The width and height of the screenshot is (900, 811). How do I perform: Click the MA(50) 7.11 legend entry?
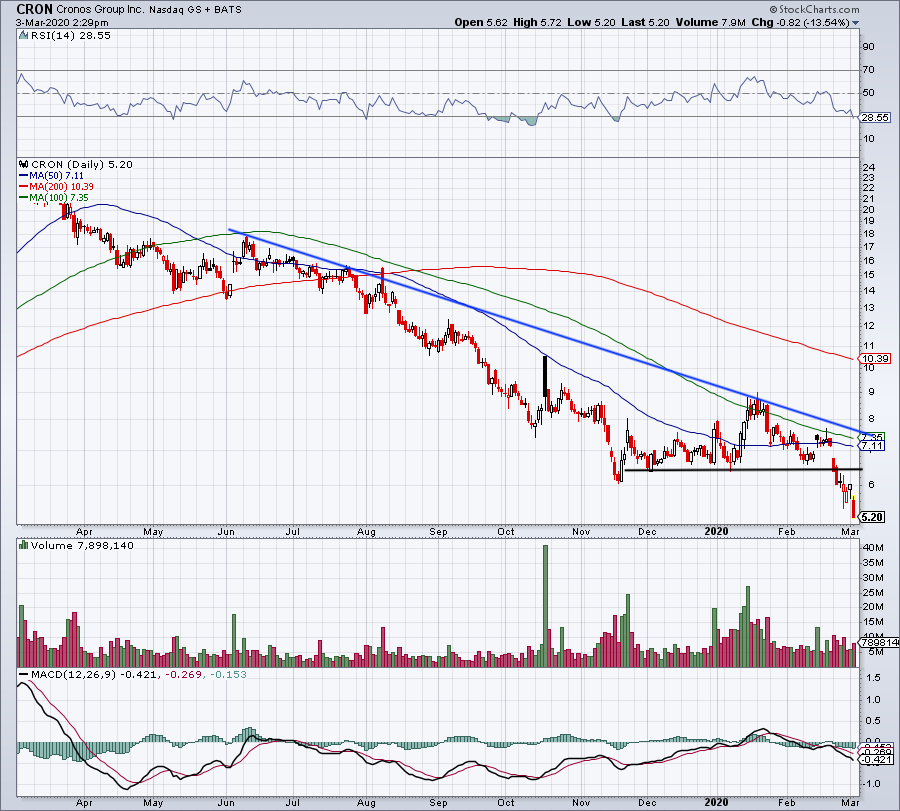51,176
